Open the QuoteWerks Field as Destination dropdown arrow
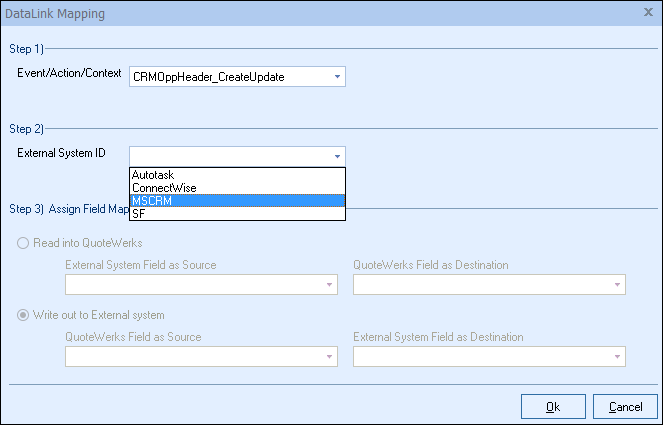The image size is (663, 425). coord(617,285)
